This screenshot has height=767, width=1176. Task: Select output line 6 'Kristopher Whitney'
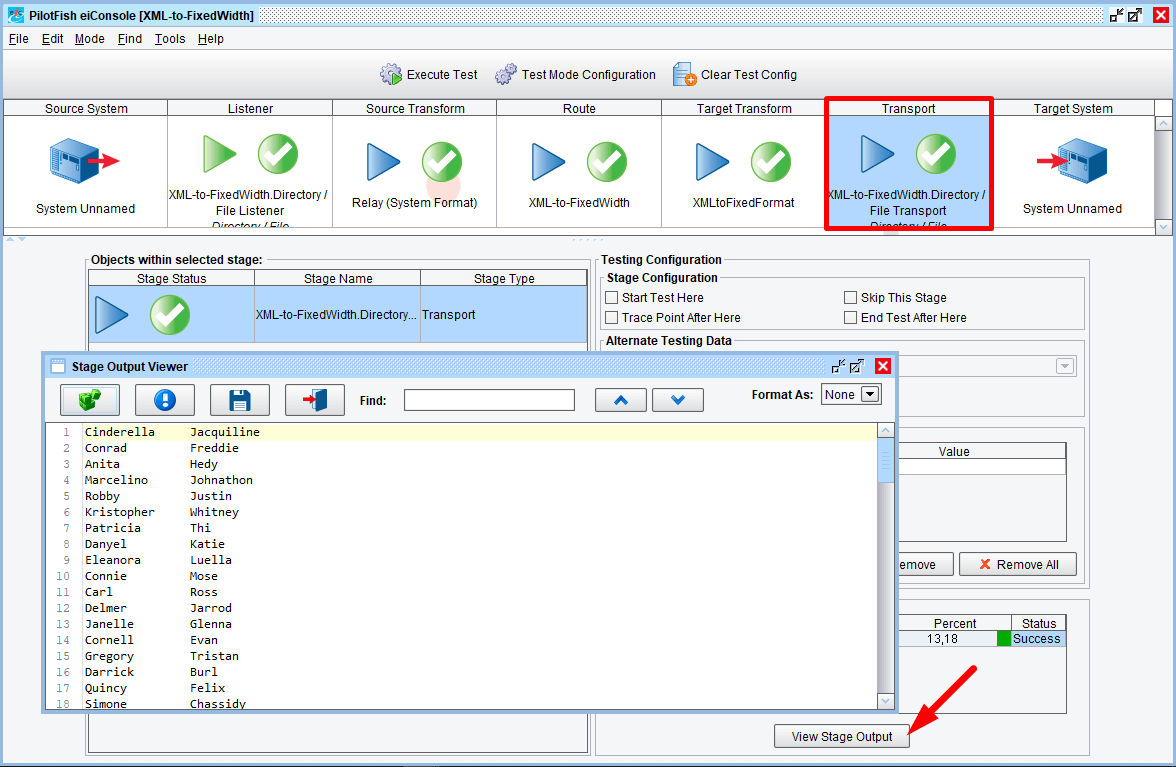click(480, 512)
